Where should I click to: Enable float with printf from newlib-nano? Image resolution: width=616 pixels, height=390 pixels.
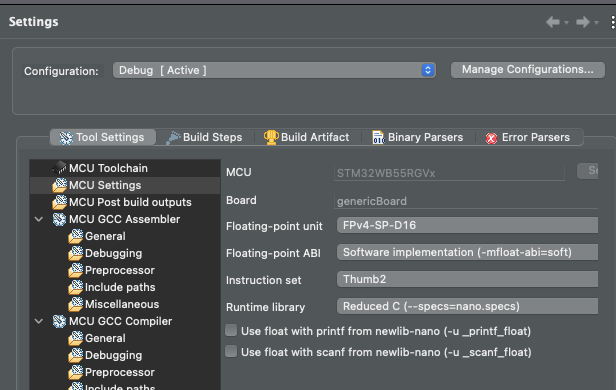[x=231, y=330]
